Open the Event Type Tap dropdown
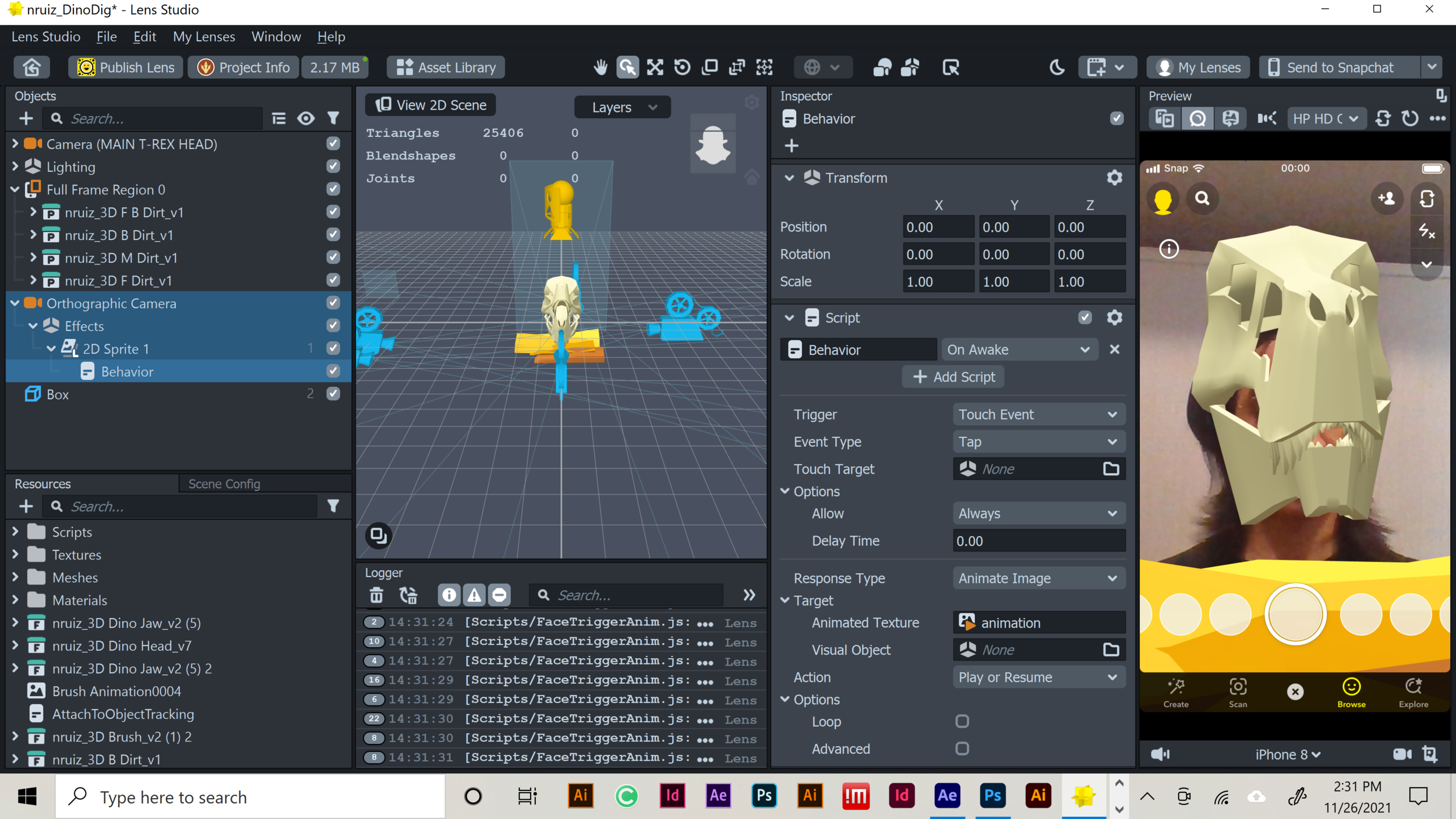Image resolution: width=1456 pixels, height=819 pixels. coord(1038,442)
